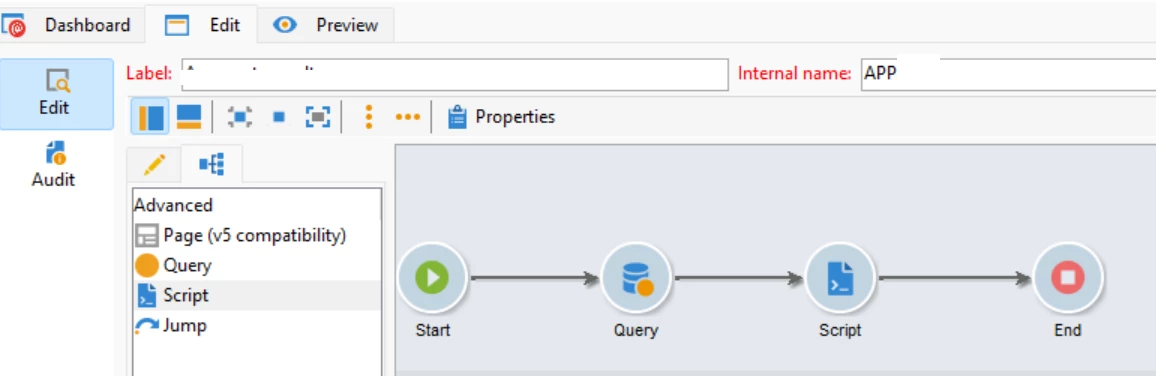This screenshot has height=376, width=1156.
Task: Switch to the flow diagram palette tab
Action: click(x=212, y=165)
